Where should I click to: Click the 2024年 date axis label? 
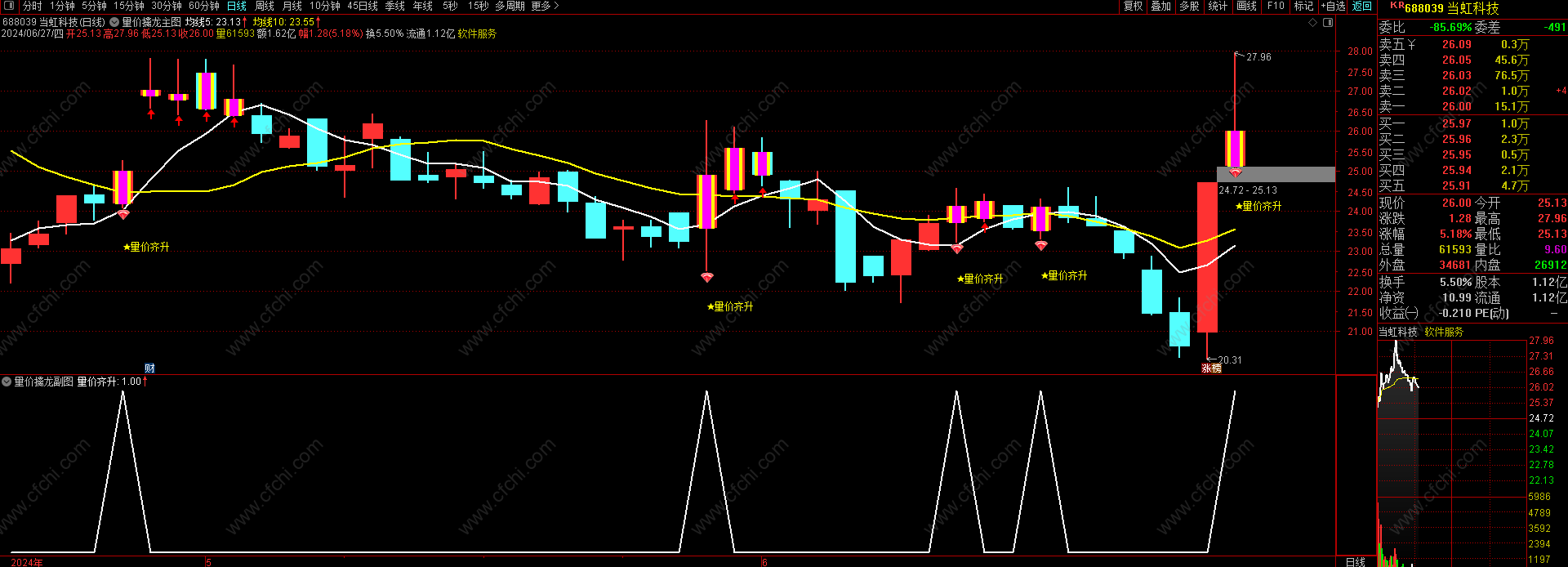pyautogui.click(x=27, y=562)
